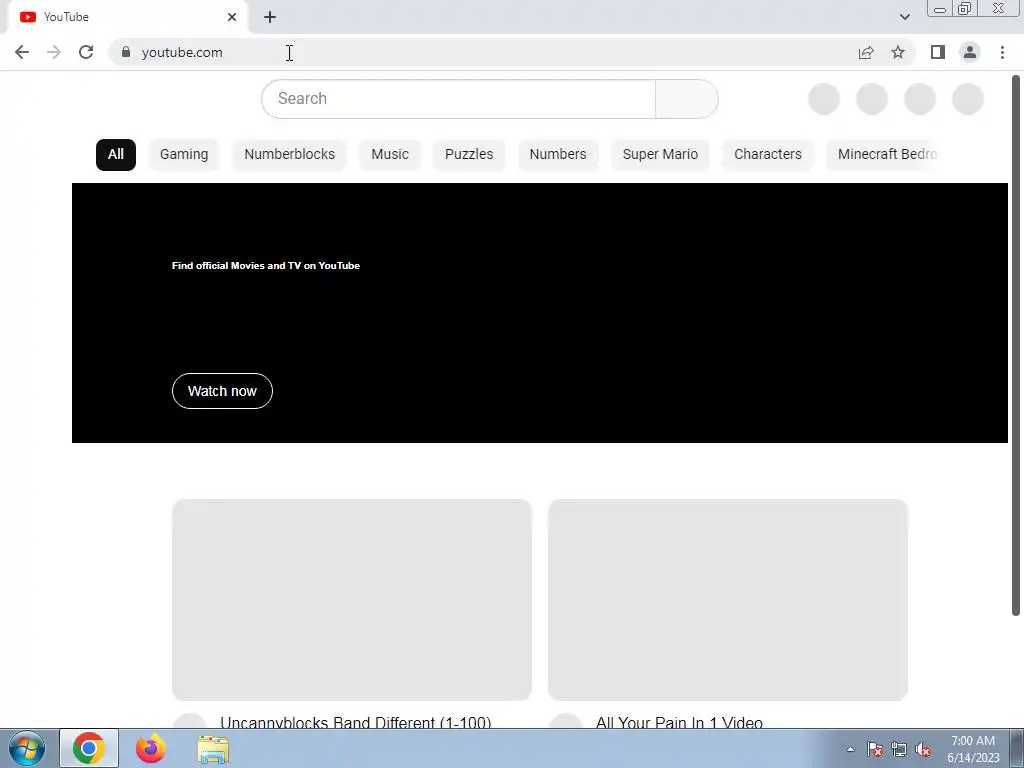1024x768 pixels.
Task: Open Chrome's three-dot menu
Action: tap(1002, 52)
